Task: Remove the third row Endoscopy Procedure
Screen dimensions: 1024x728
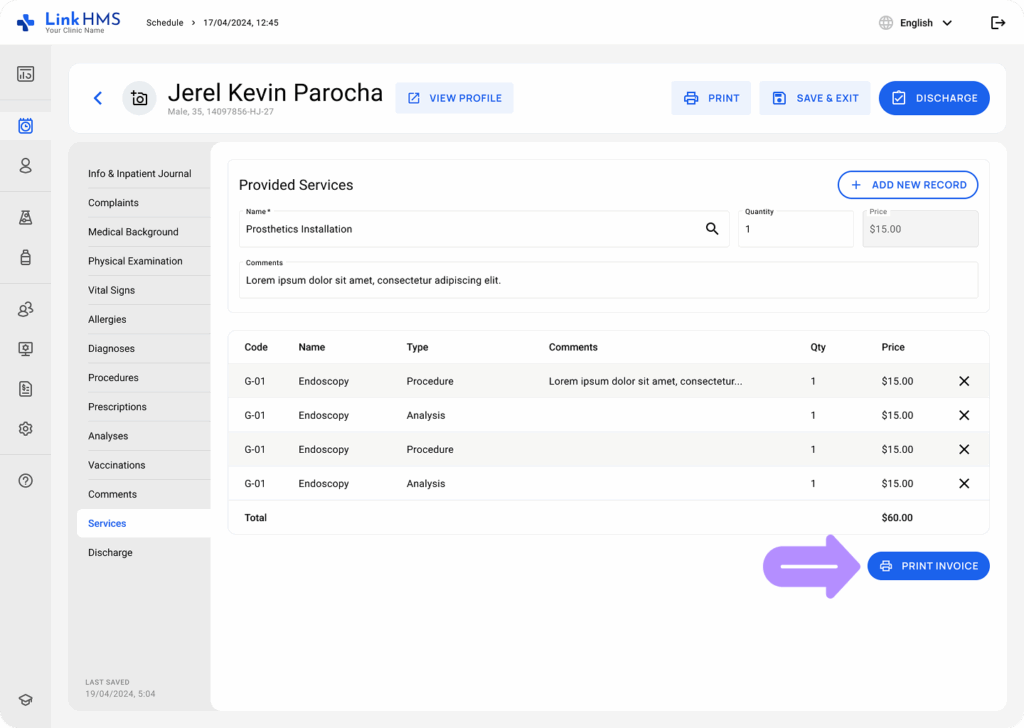Action: coord(964,449)
